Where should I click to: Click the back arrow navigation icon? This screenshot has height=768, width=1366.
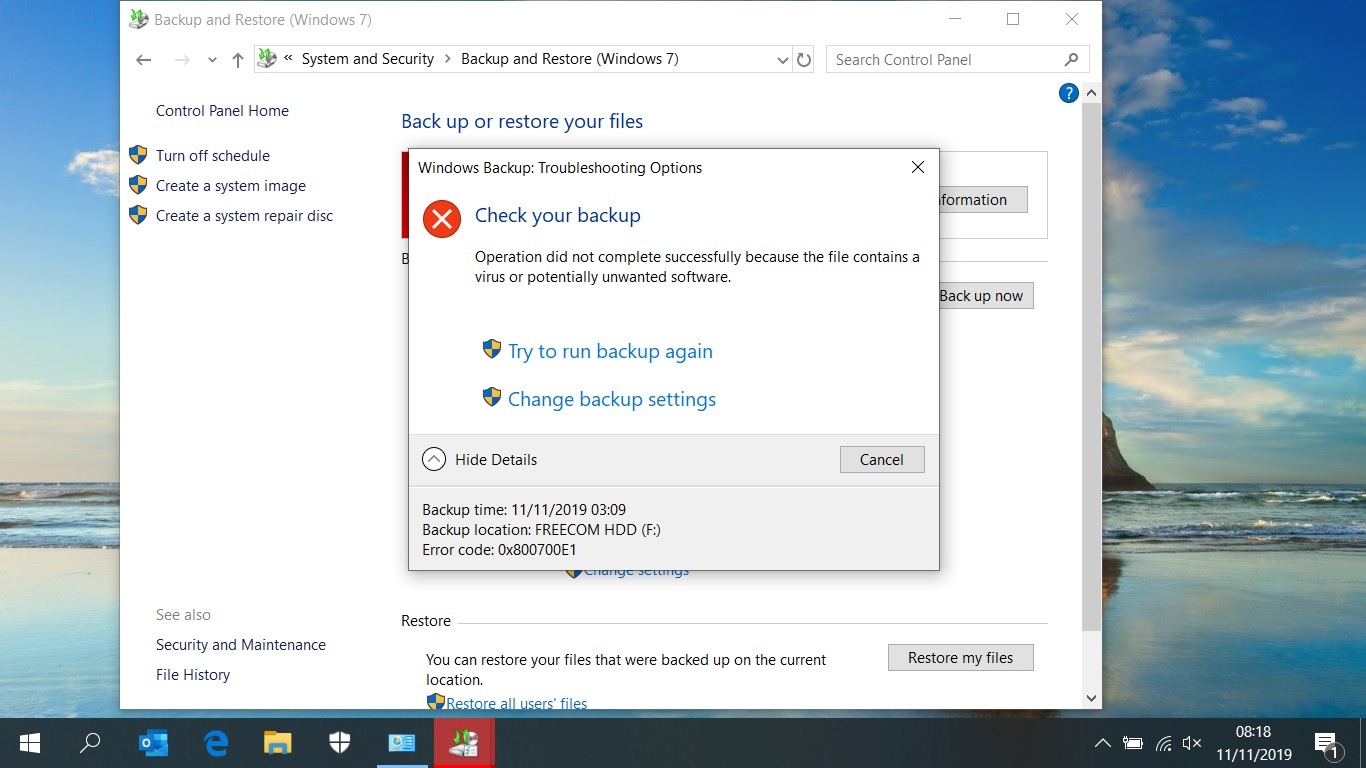pos(143,60)
